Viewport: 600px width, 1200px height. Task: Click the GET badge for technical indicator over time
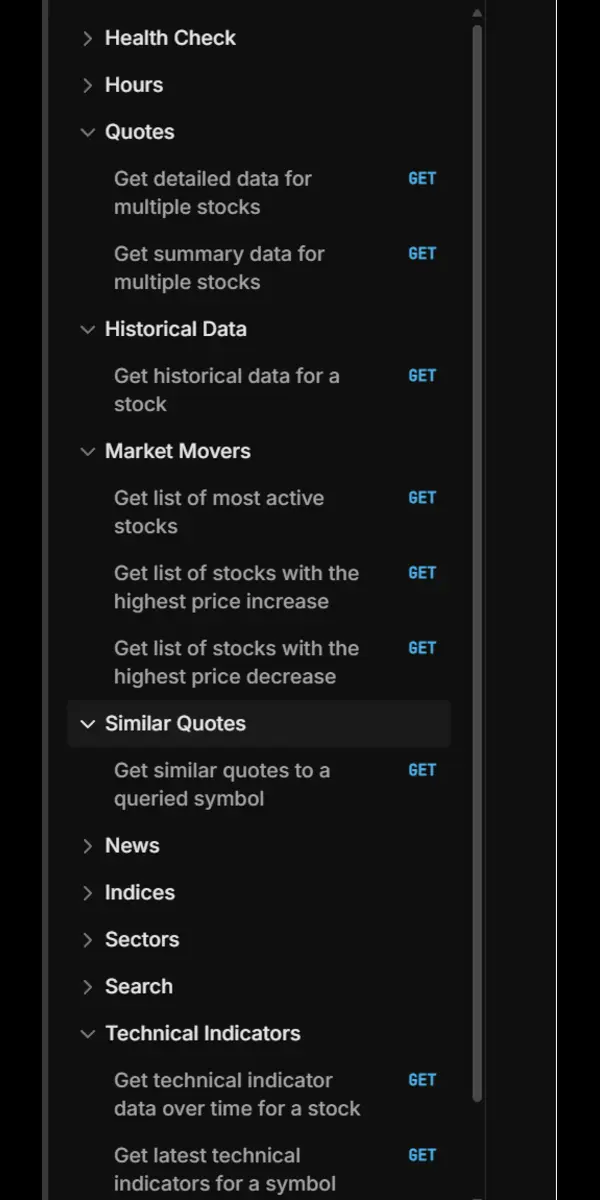pyautogui.click(x=422, y=1079)
